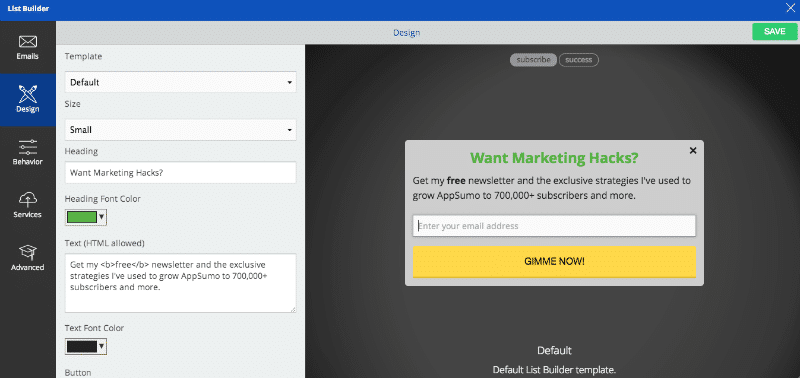Select the green heading color swatch
The image size is (800, 378).
82,217
